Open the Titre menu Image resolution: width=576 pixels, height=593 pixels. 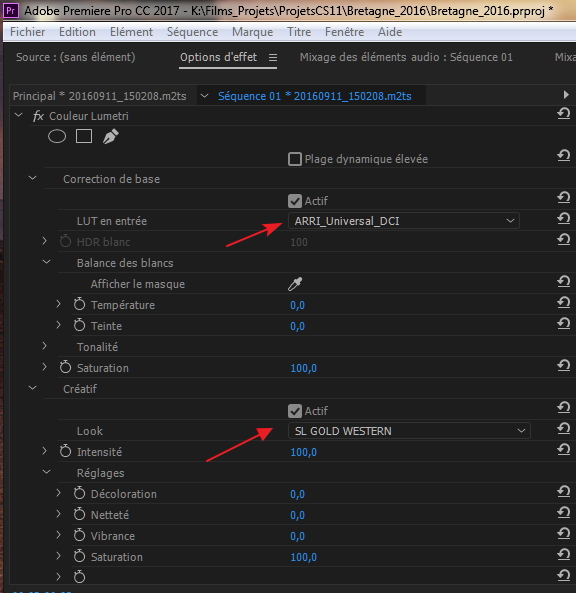click(299, 32)
